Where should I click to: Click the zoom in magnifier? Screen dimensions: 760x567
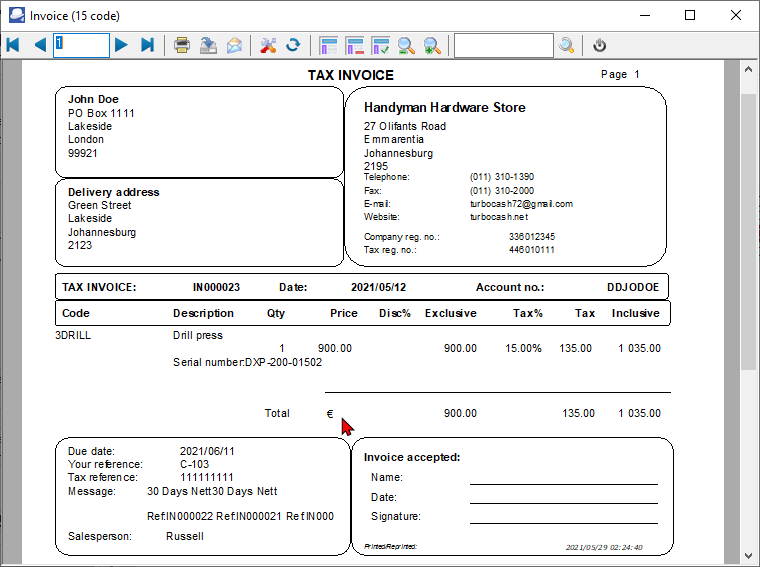point(432,45)
